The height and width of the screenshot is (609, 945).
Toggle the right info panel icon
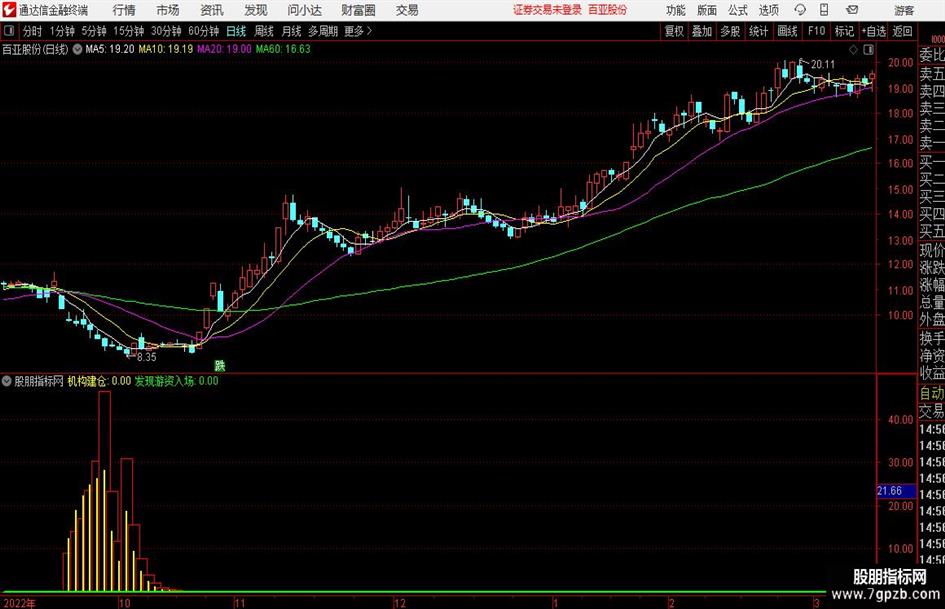(868, 50)
